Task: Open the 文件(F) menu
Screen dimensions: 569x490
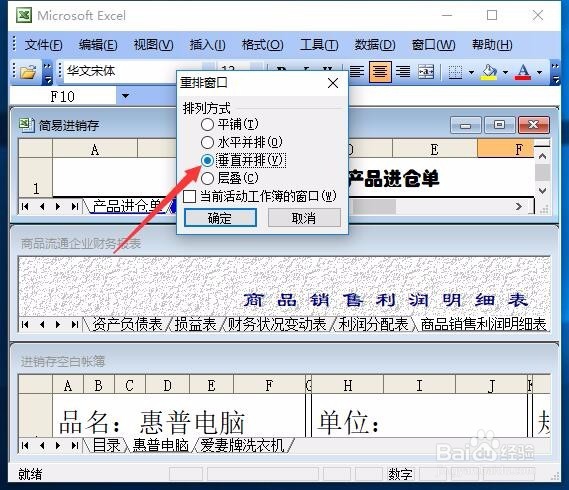Action: point(44,45)
